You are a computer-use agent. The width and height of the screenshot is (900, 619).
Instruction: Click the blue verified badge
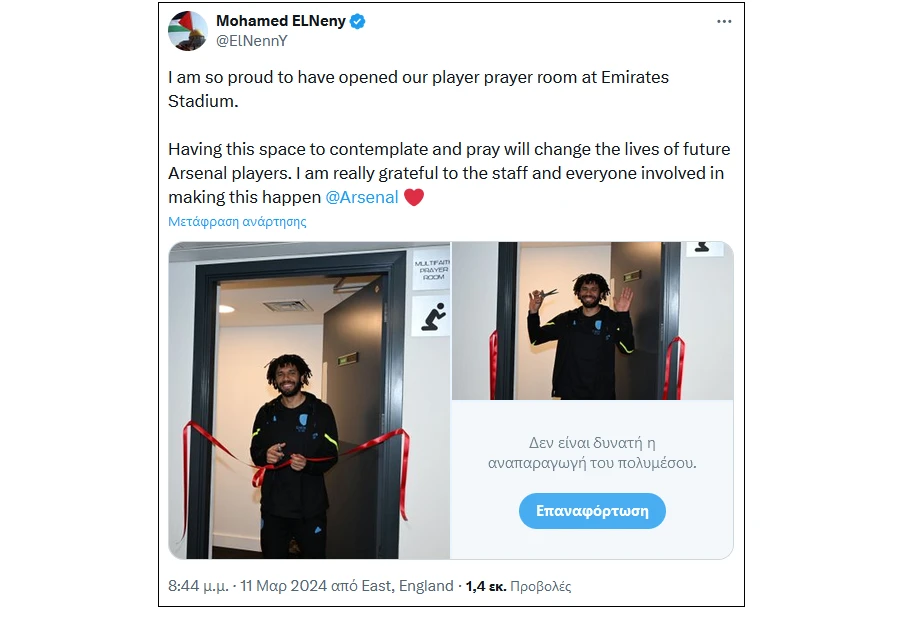tap(357, 21)
